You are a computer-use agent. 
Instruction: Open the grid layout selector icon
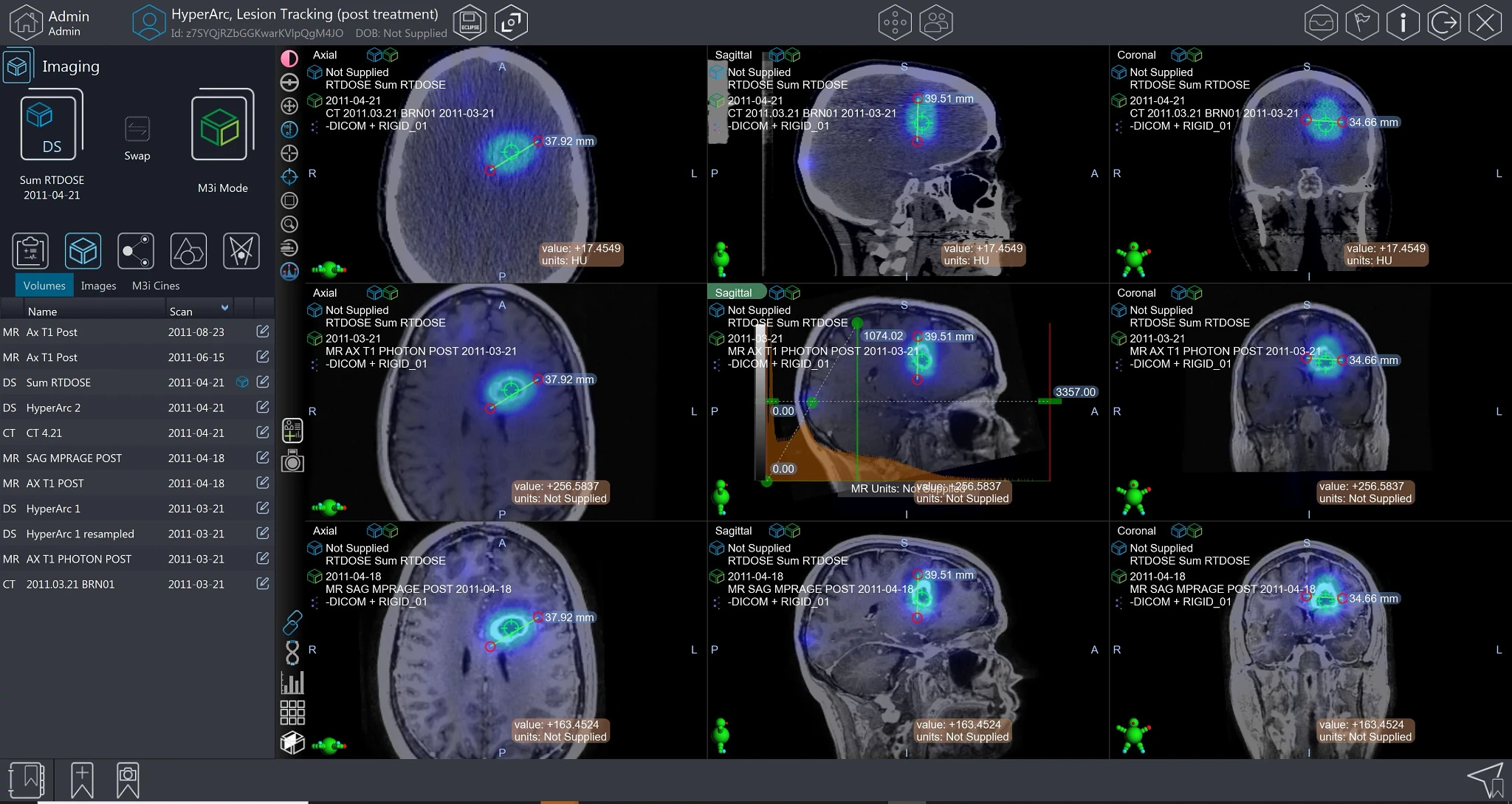(292, 711)
